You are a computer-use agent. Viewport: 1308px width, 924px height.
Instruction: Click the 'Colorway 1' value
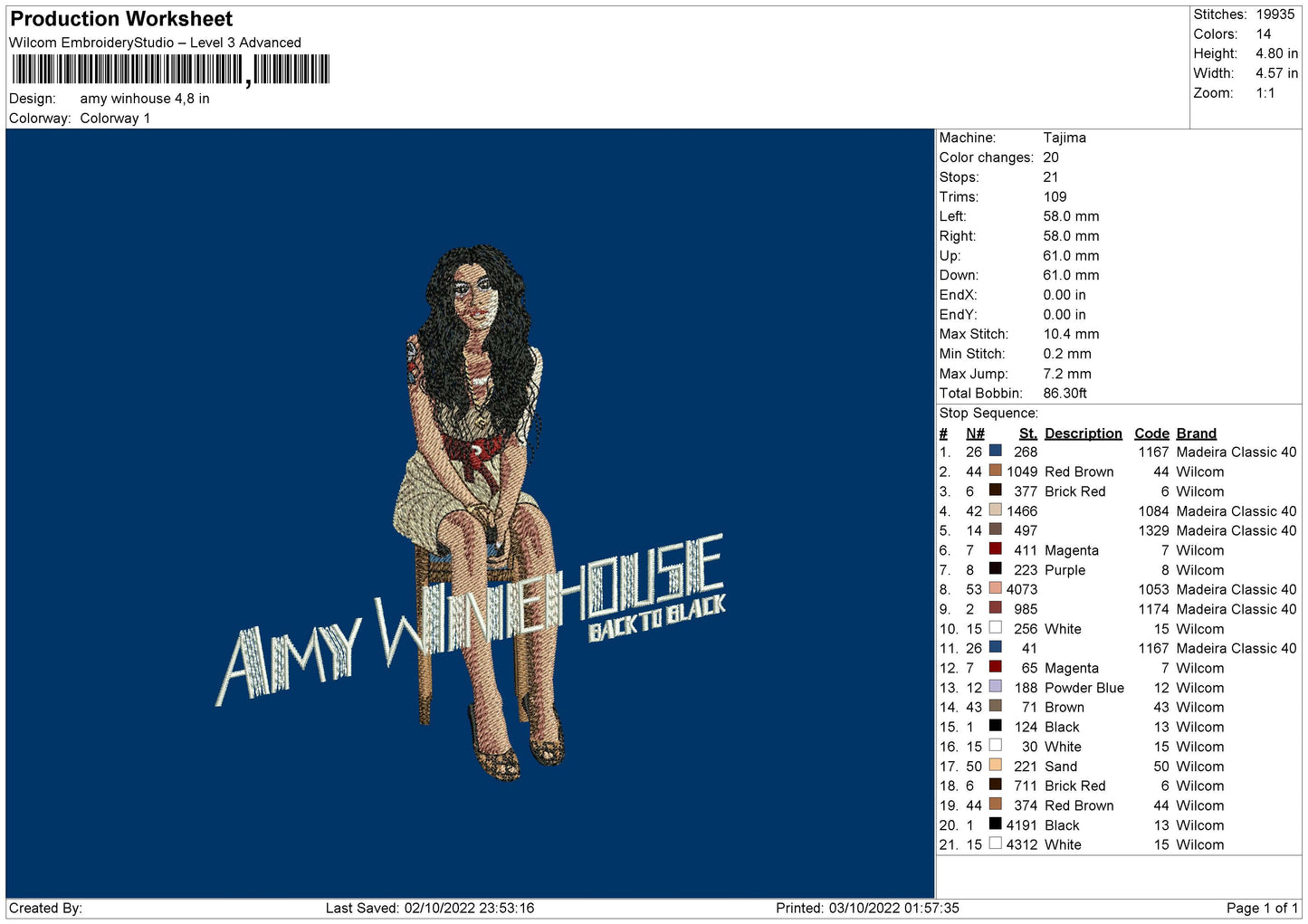click(x=115, y=119)
